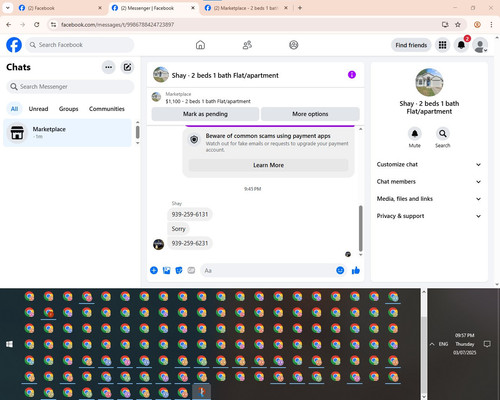Focus the Search Messenger field
This screenshot has width=500, height=400.
click(70, 87)
